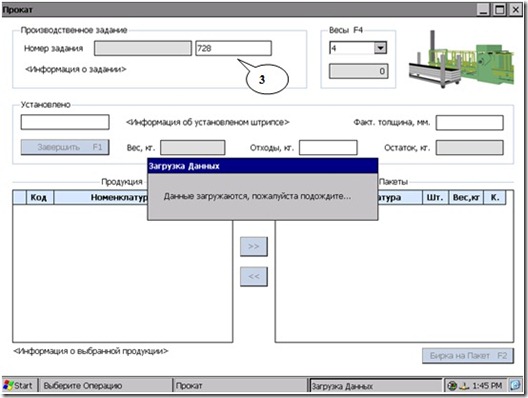Move item left with << button
528x398 pixels.
254,276
